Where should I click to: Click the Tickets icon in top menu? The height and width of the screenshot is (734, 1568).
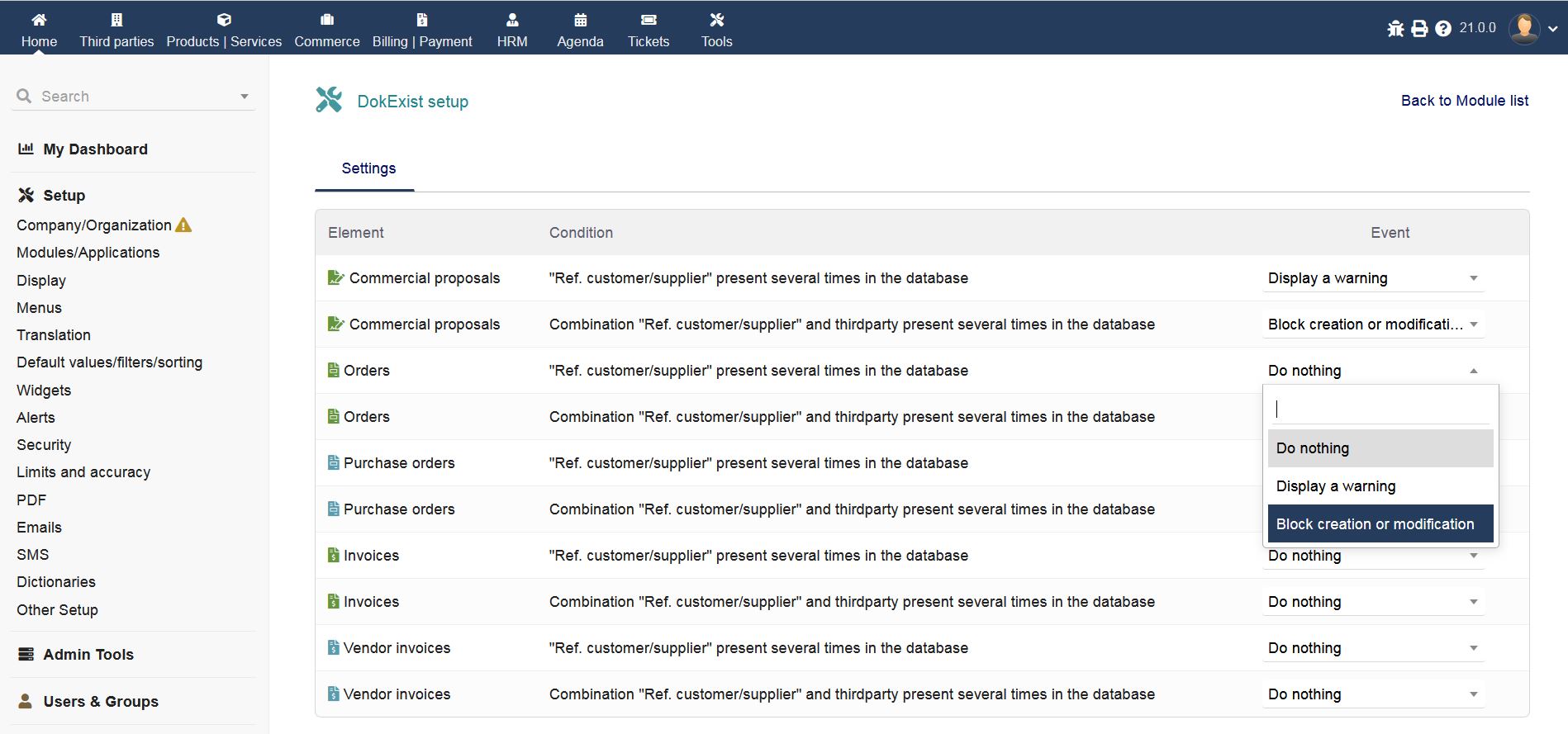[x=649, y=20]
